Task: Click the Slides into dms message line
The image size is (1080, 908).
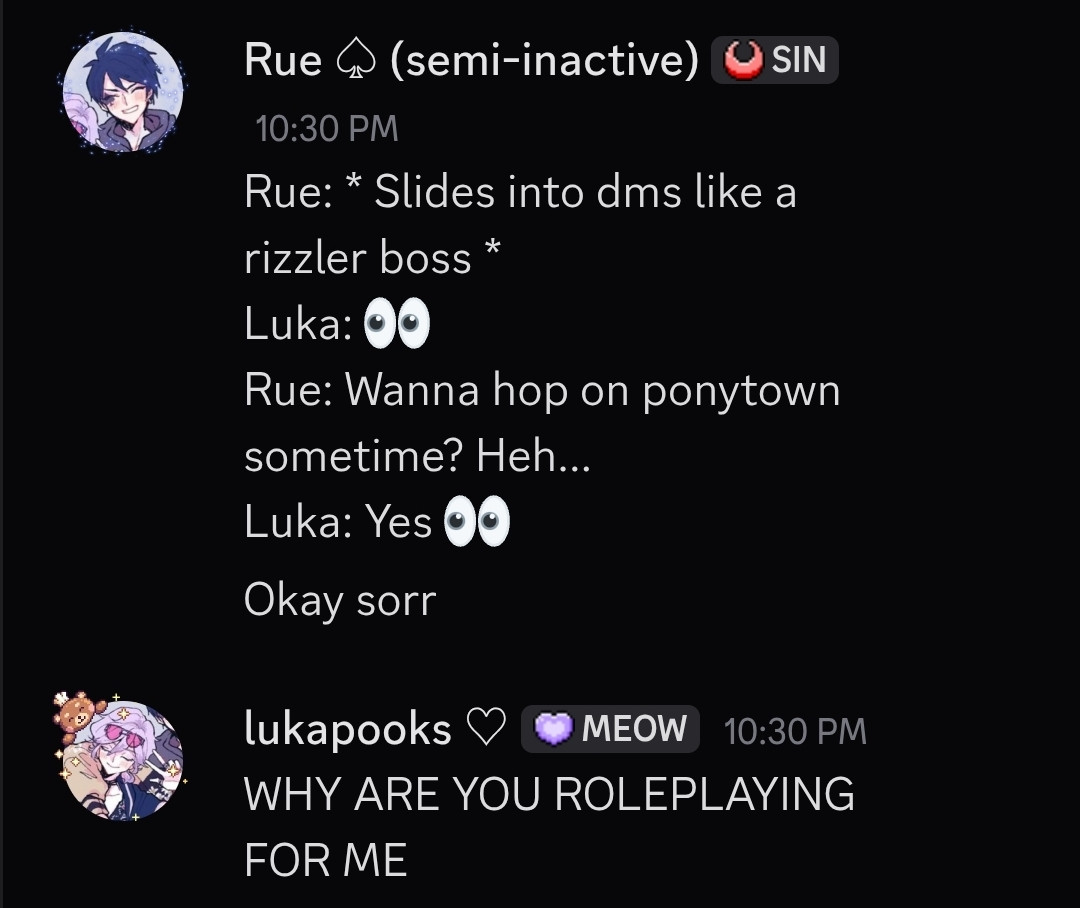Action: (x=520, y=224)
